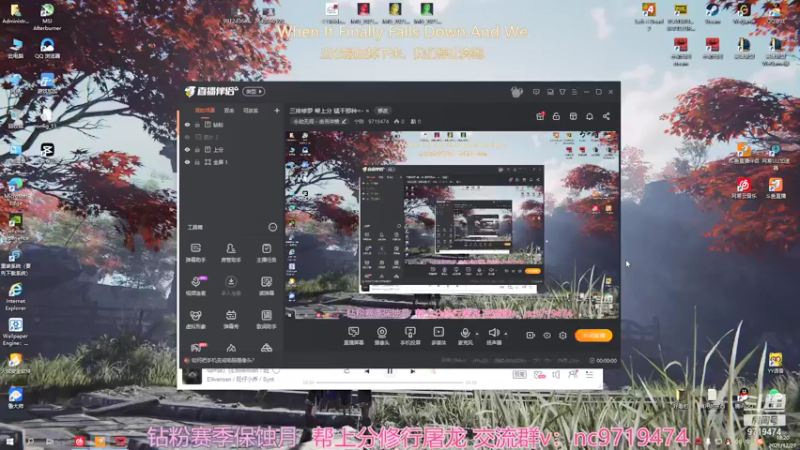Click the music player volume icon

556,374
